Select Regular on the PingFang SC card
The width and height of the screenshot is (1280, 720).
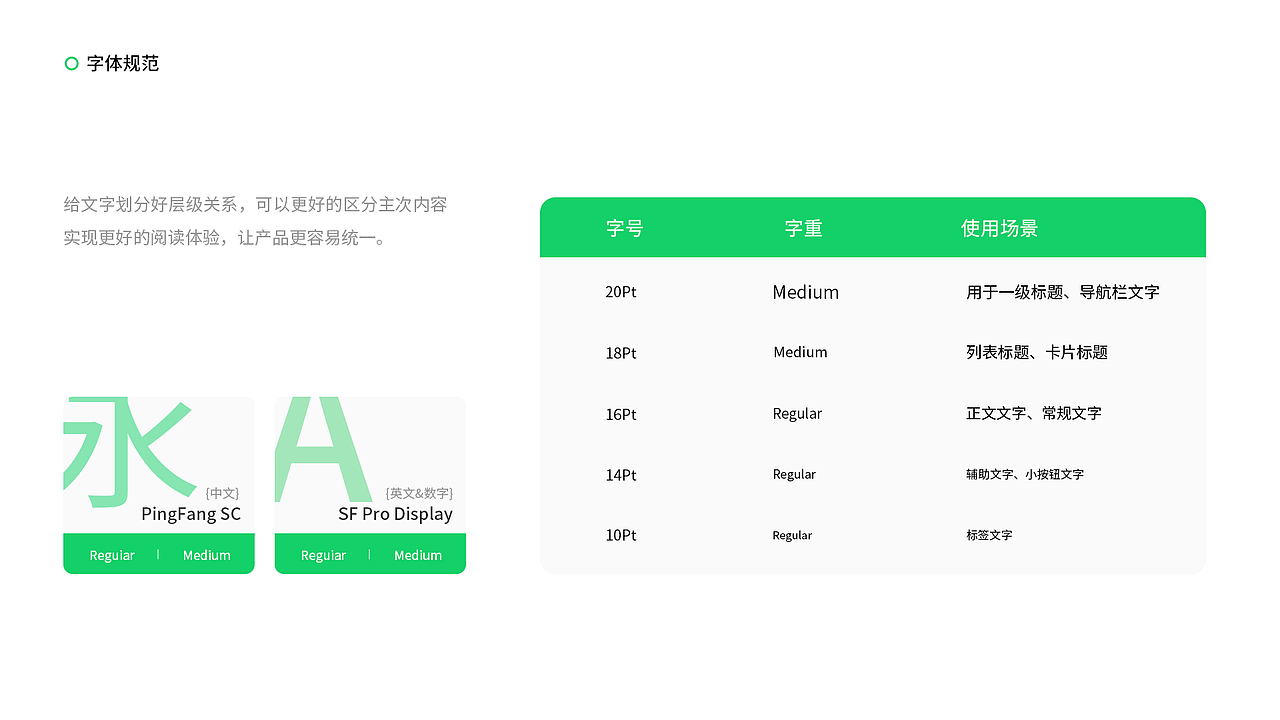[x=112, y=555]
